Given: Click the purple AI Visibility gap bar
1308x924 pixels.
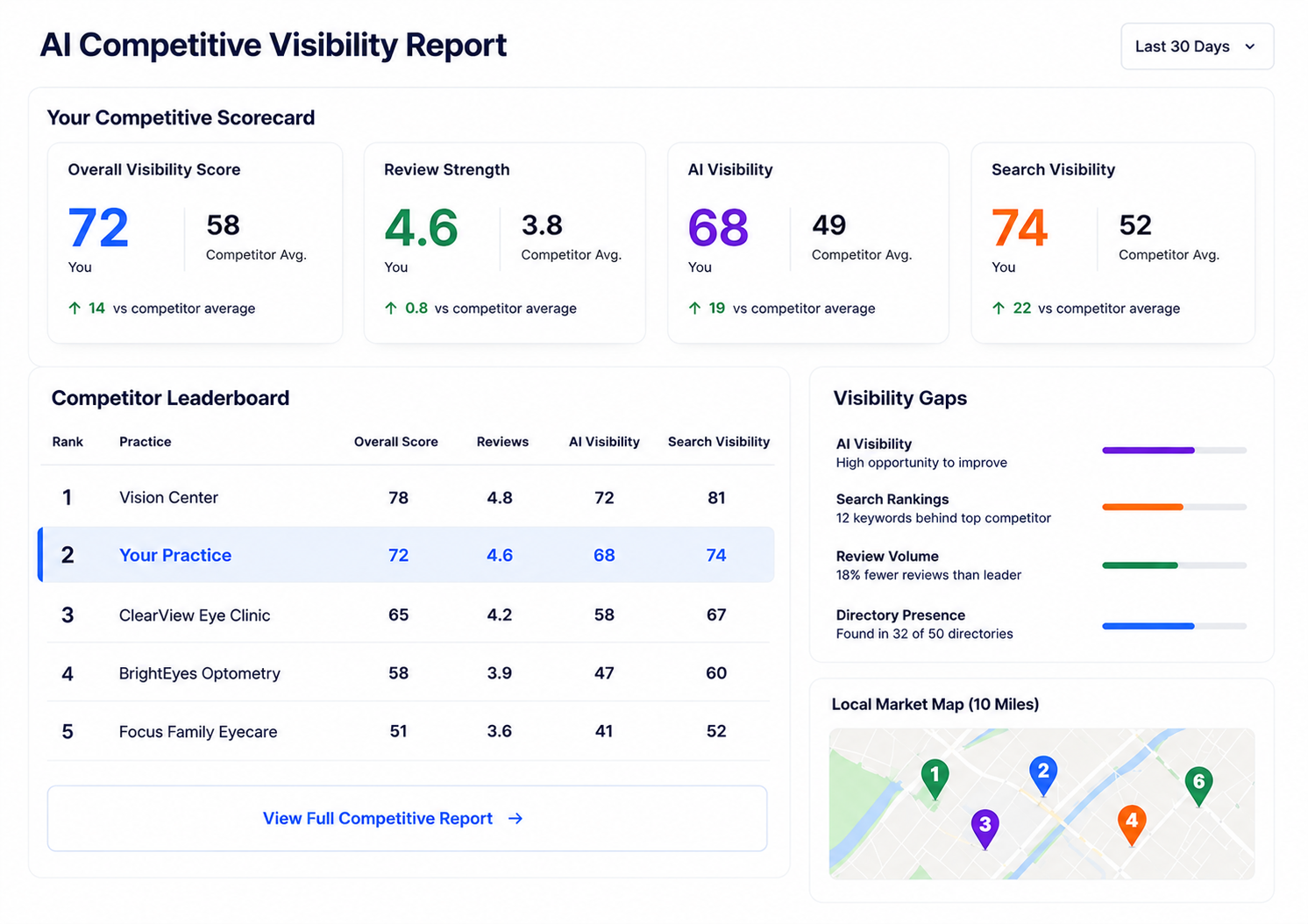Looking at the screenshot, I should (1174, 451).
